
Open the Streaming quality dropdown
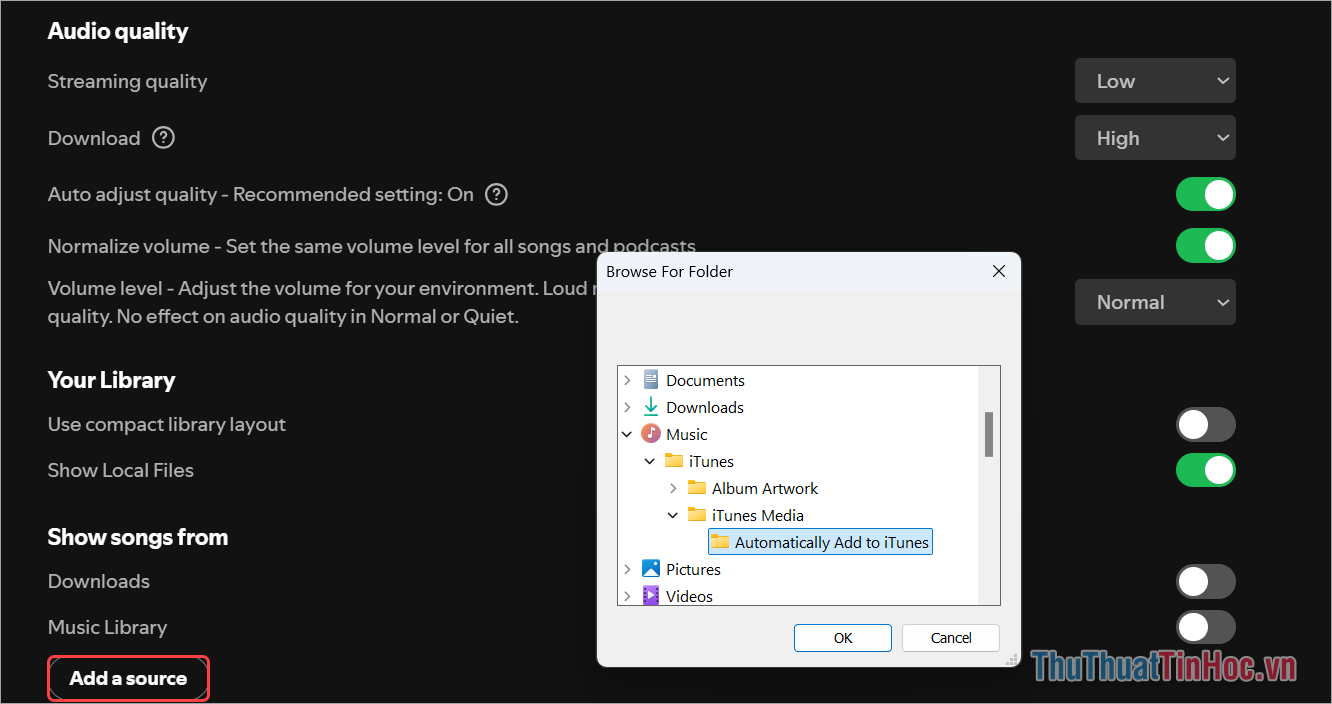point(1155,81)
